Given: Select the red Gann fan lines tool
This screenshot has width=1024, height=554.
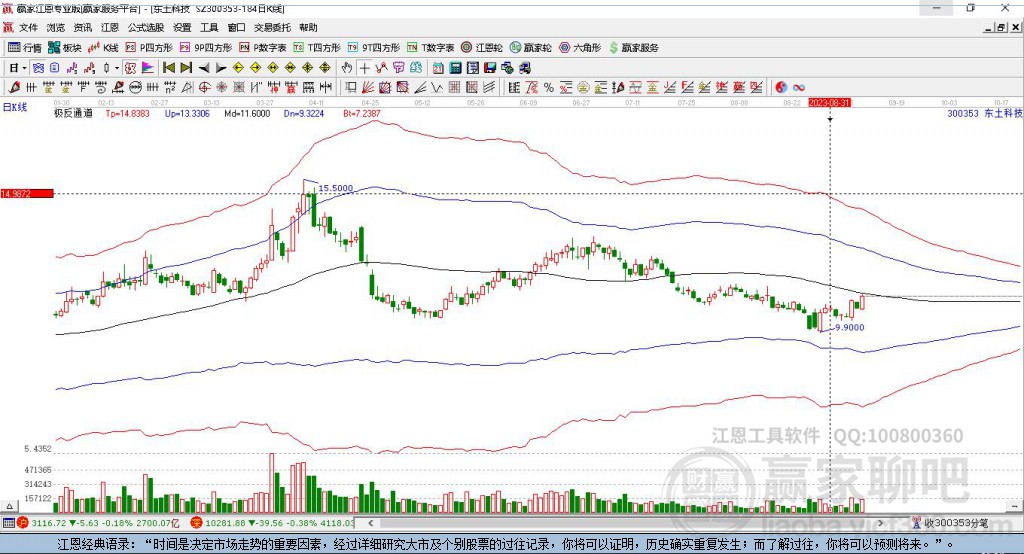Looking at the screenshot, I should click(x=368, y=88).
